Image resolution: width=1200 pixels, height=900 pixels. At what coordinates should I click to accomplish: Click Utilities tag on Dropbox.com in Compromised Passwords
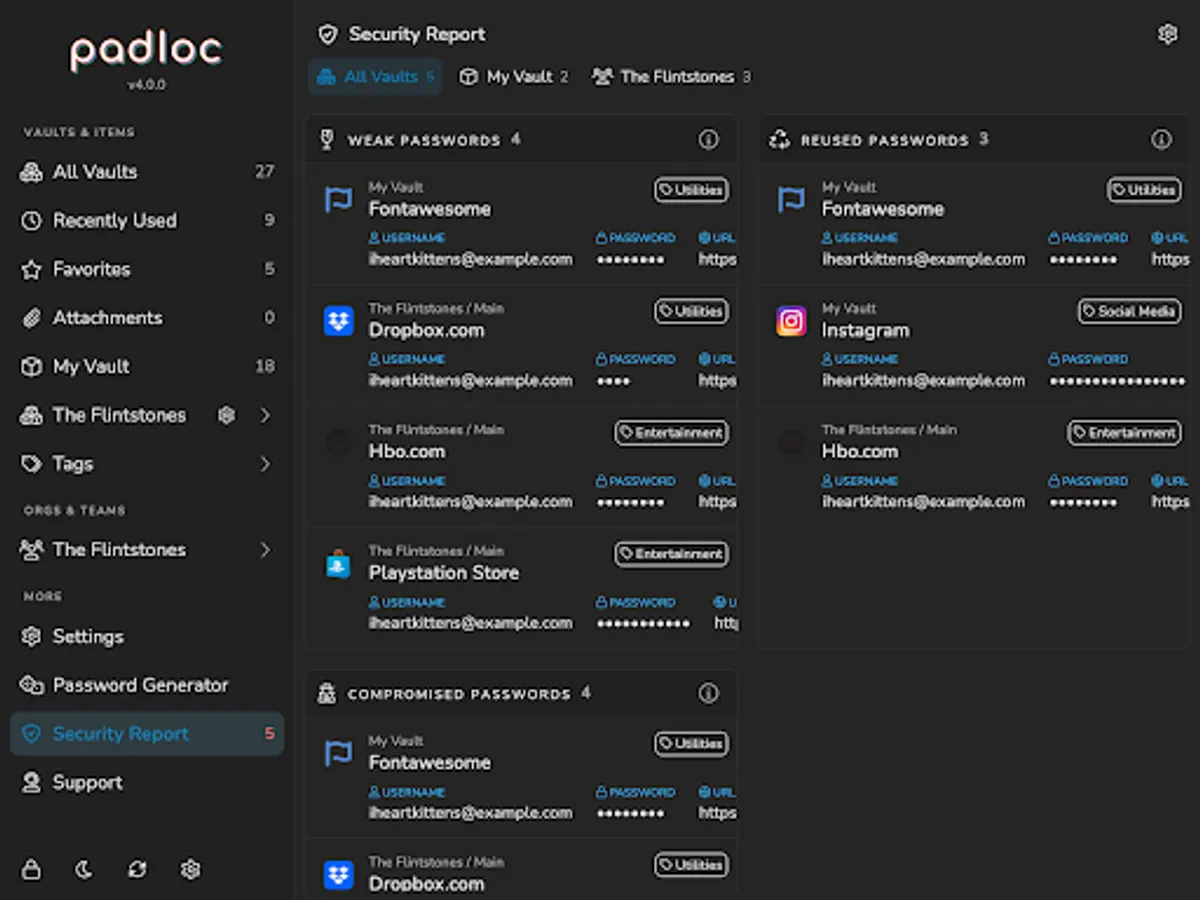(691, 865)
